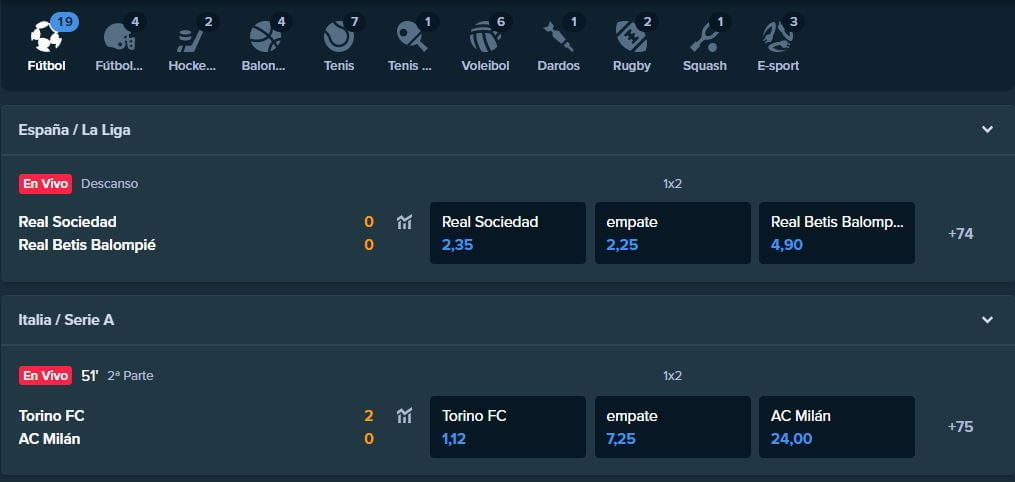The width and height of the screenshot is (1015, 482).
Task: Open the Squash racket category
Action: [705, 38]
